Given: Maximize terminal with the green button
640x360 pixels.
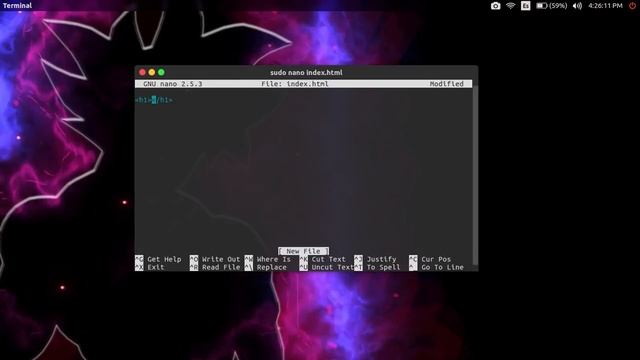Looking at the screenshot, I should pyautogui.click(x=162, y=72).
